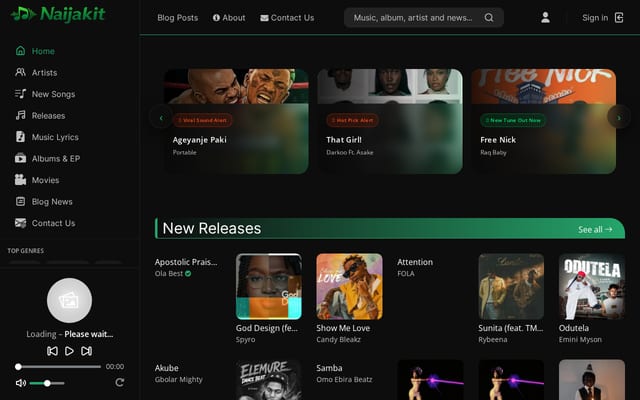This screenshot has height=400, width=640.
Task: Open Raq Baby artist text
Action: (493, 152)
